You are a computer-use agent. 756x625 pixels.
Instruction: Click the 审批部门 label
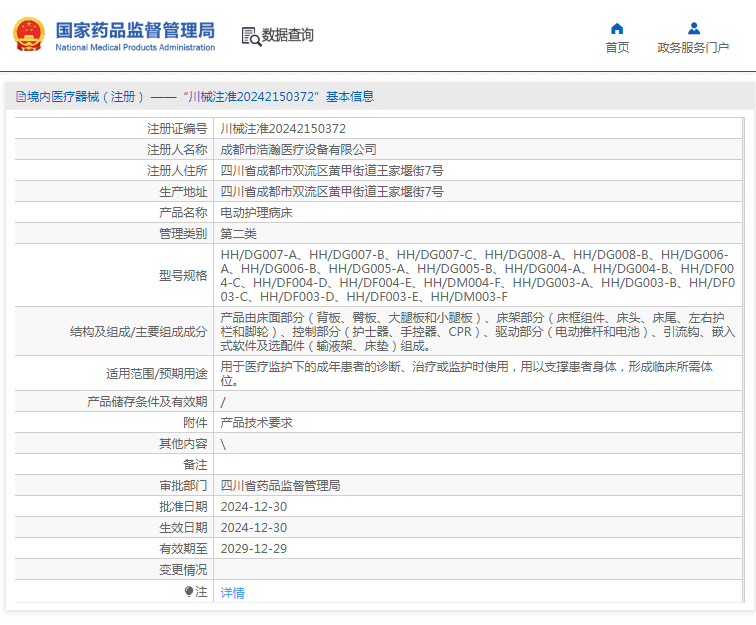(183, 486)
